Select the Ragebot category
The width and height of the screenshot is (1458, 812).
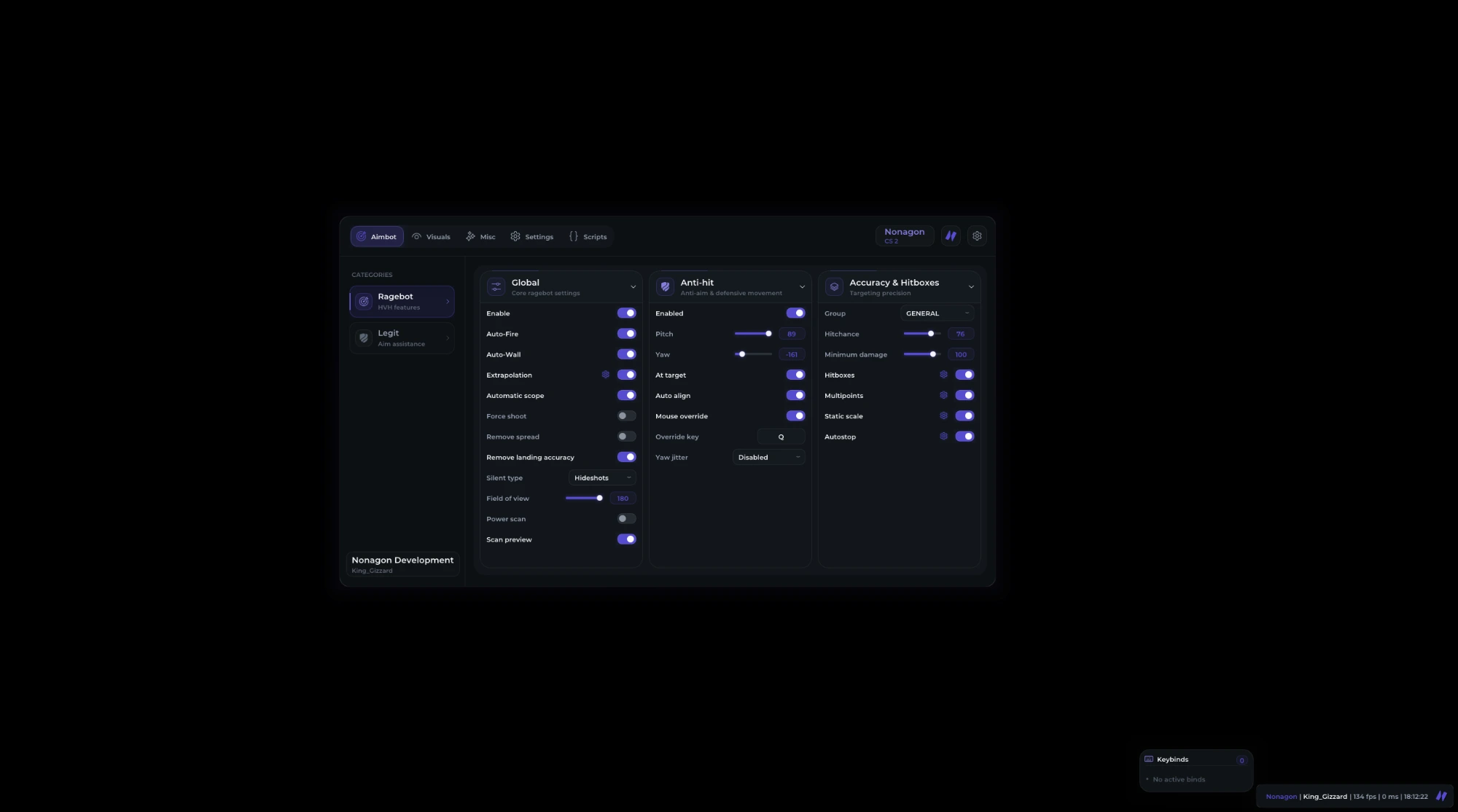pos(402,301)
